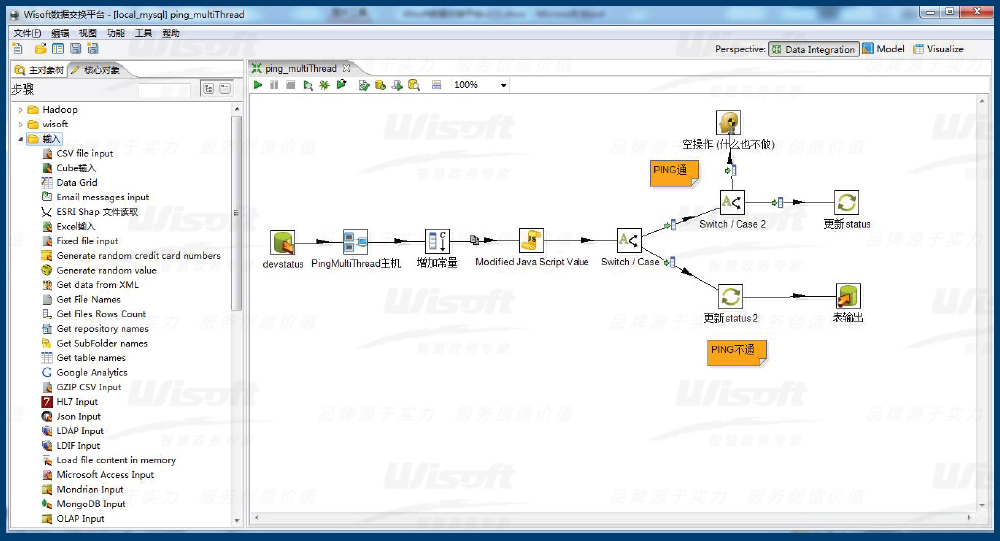Click the devstatus input step icon
The height and width of the screenshot is (541, 1000).
coord(283,242)
